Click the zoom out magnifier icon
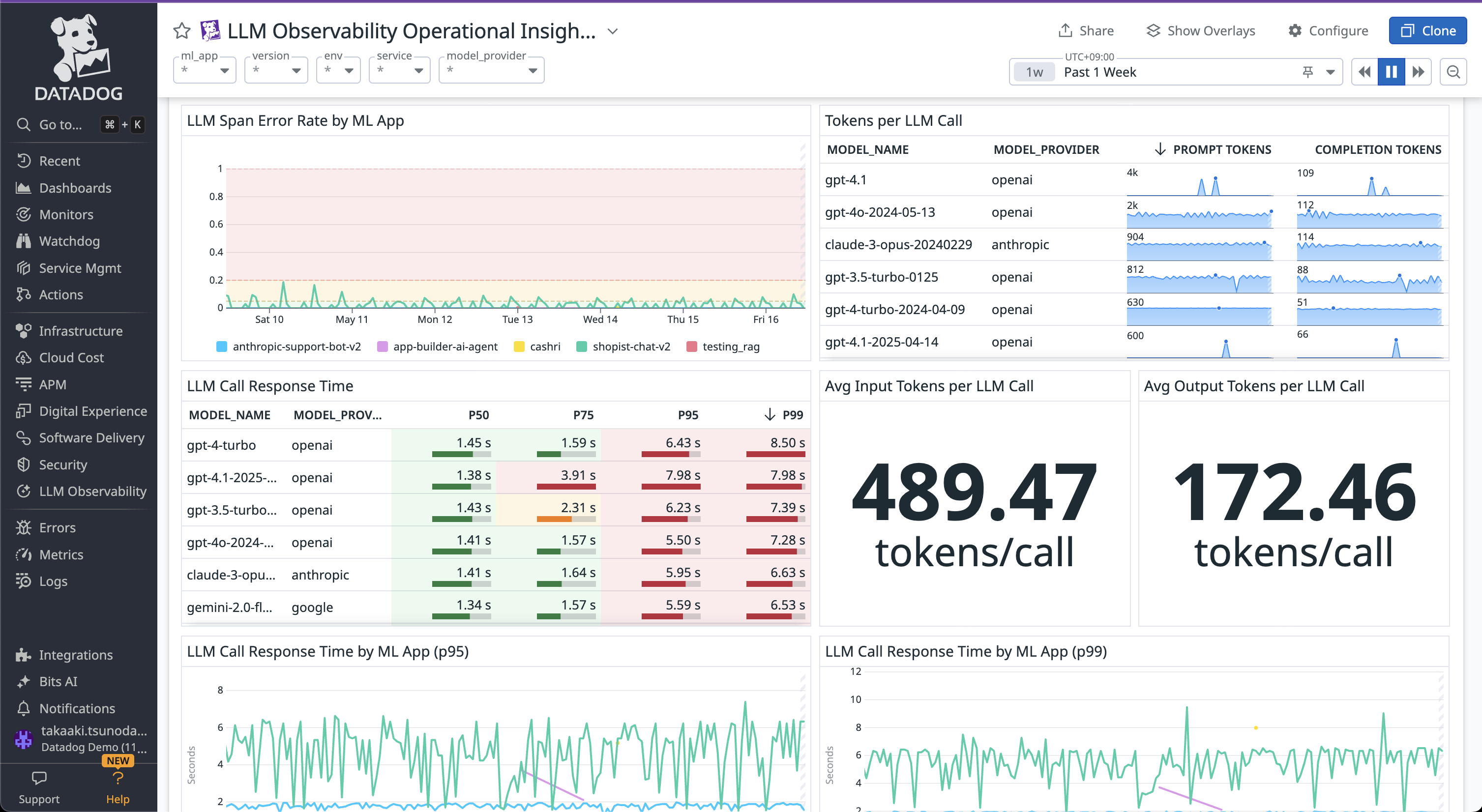The width and height of the screenshot is (1482, 812). [1453, 72]
